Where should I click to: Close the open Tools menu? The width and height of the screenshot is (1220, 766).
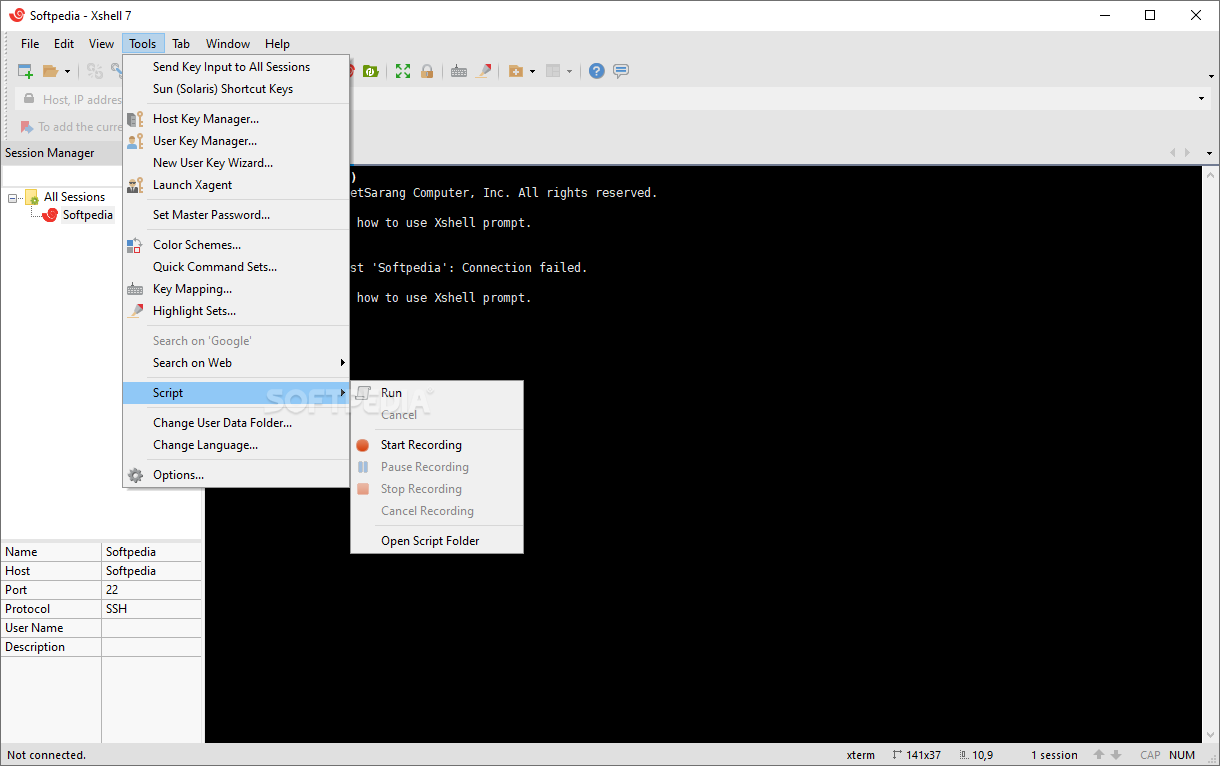(x=143, y=43)
